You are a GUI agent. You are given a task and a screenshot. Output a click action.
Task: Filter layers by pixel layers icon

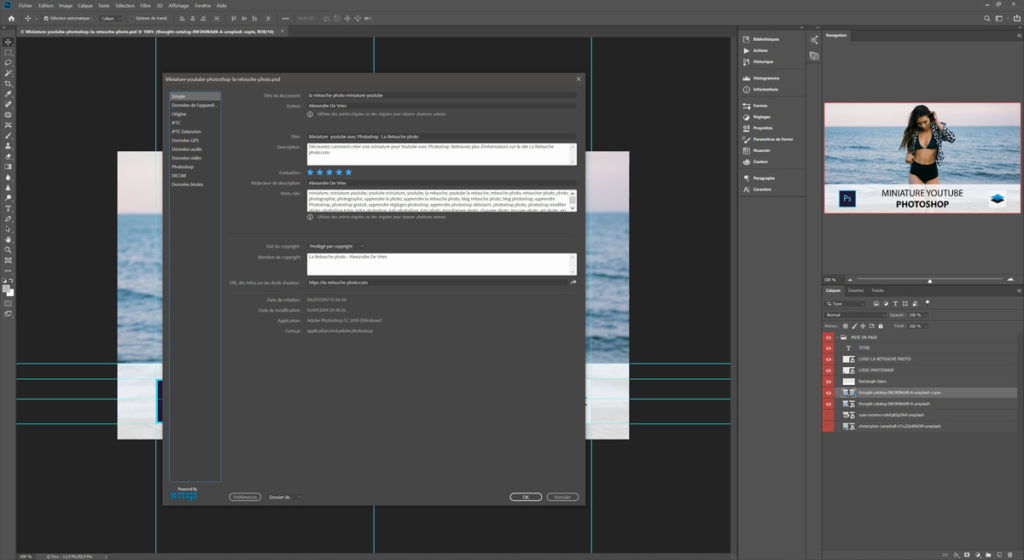[x=876, y=303]
